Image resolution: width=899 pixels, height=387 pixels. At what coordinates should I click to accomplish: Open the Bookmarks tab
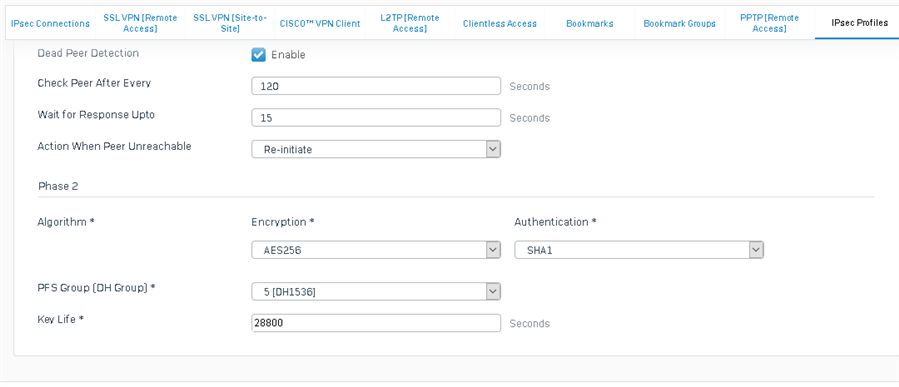click(x=589, y=24)
